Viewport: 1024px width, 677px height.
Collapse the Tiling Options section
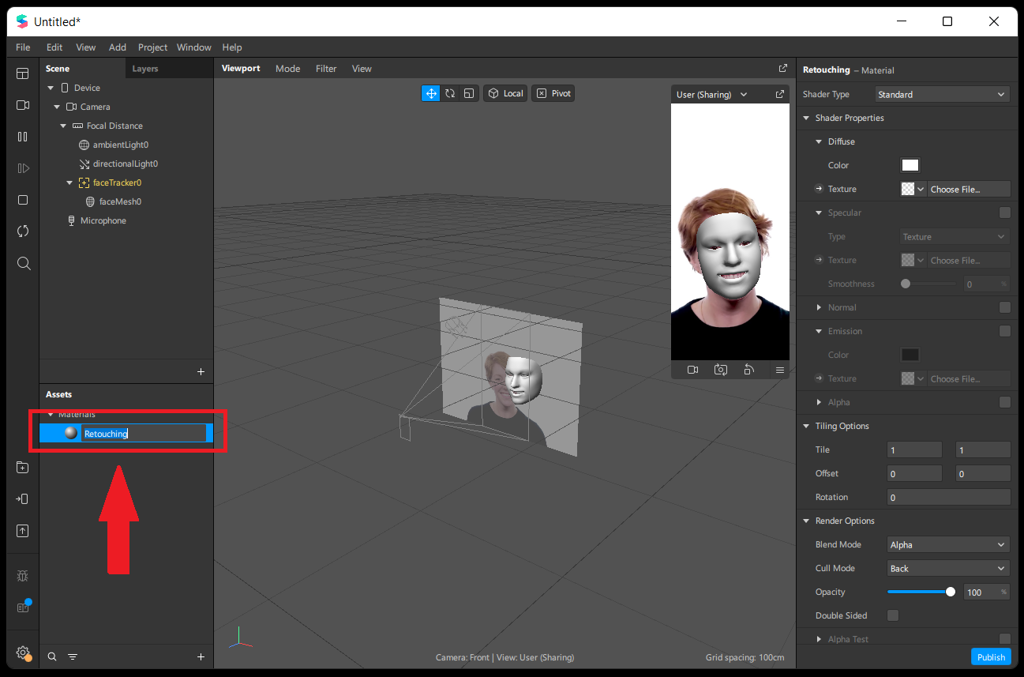point(807,426)
